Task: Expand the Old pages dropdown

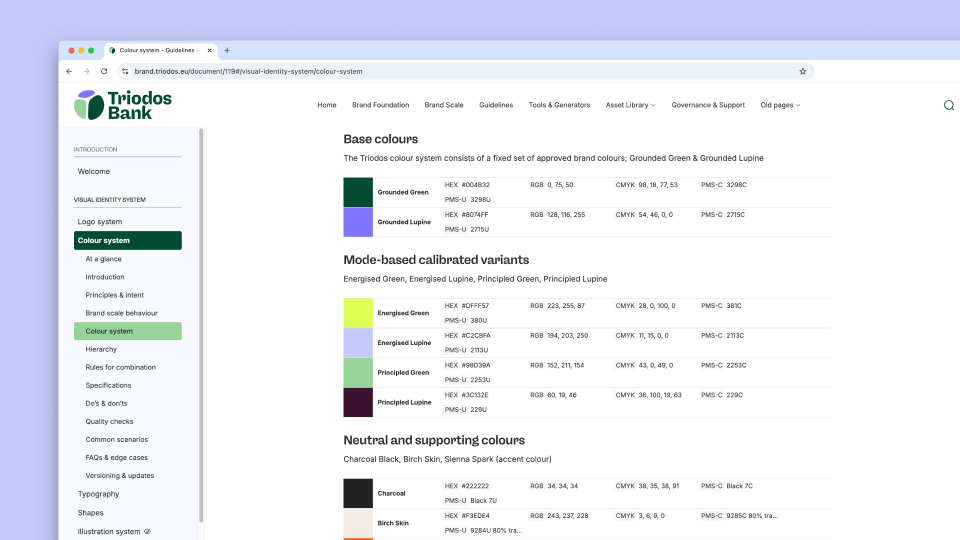Action: (x=780, y=105)
